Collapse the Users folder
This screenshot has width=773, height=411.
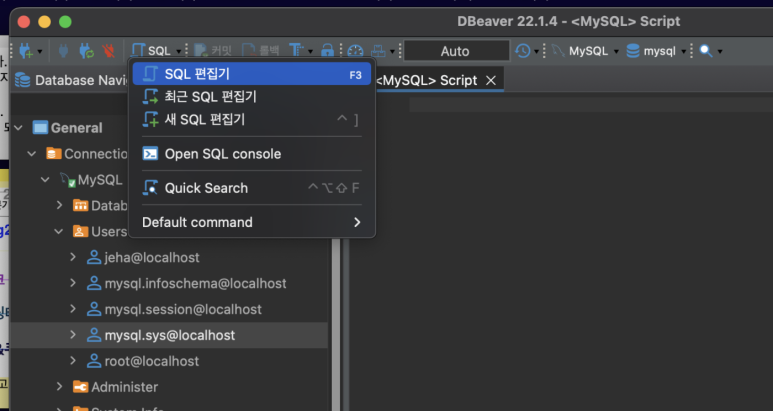click(x=59, y=231)
